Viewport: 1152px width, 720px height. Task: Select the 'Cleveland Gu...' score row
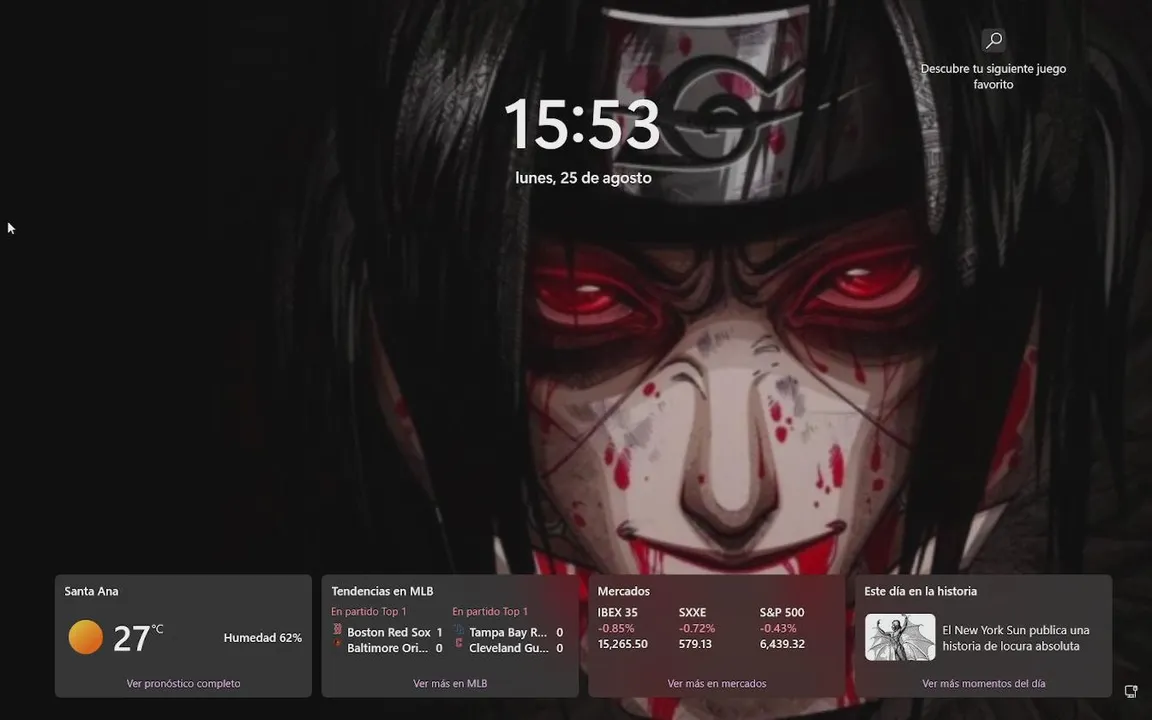click(508, 648)
